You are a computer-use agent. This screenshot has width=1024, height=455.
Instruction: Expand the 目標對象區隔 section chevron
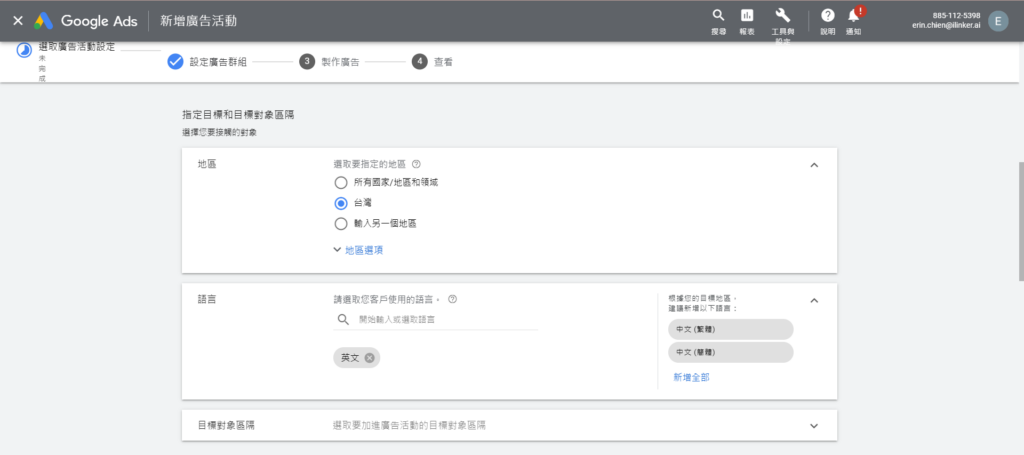[814, 426]
